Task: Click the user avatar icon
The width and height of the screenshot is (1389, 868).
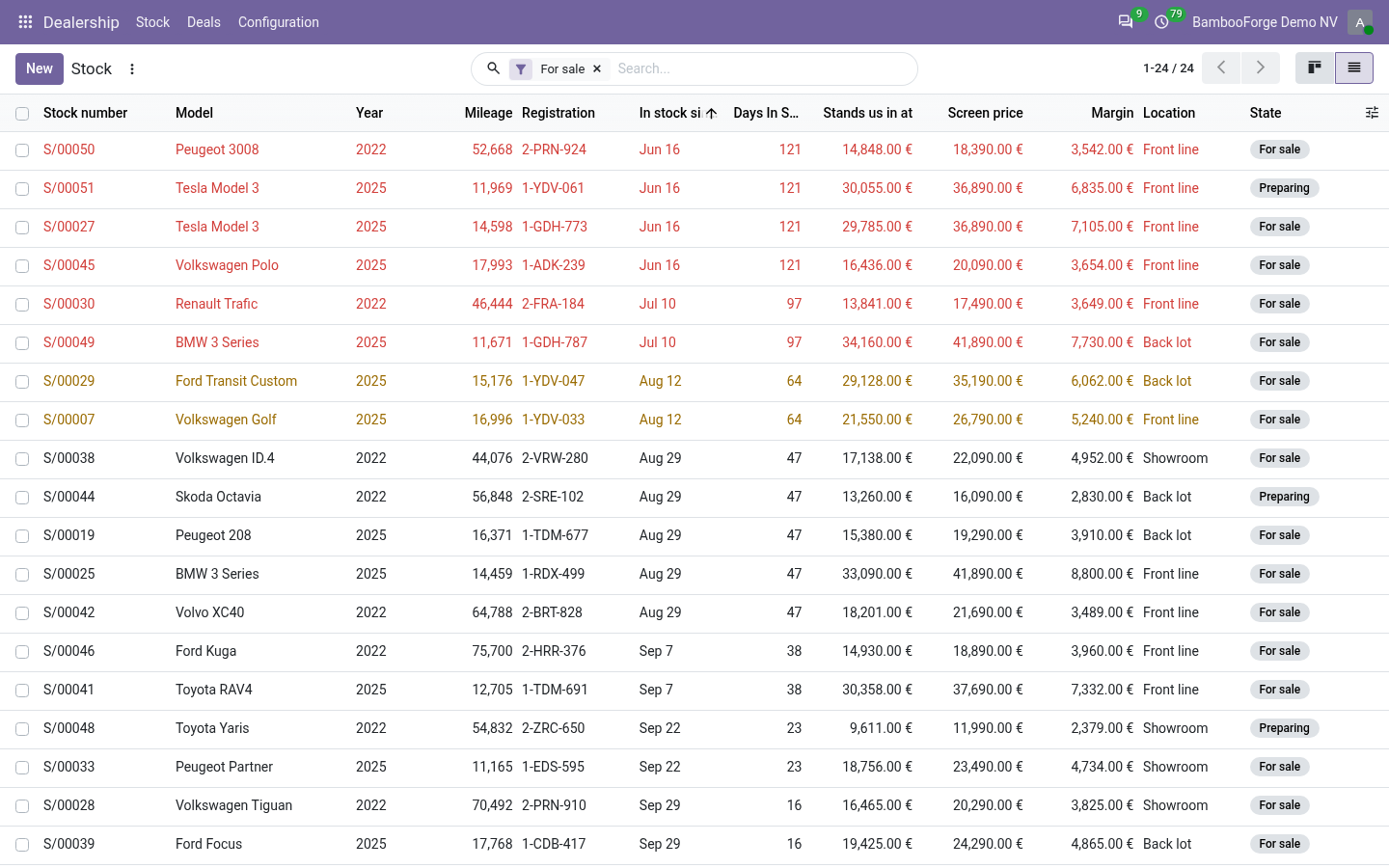Action: click(x=1360, y=21)
